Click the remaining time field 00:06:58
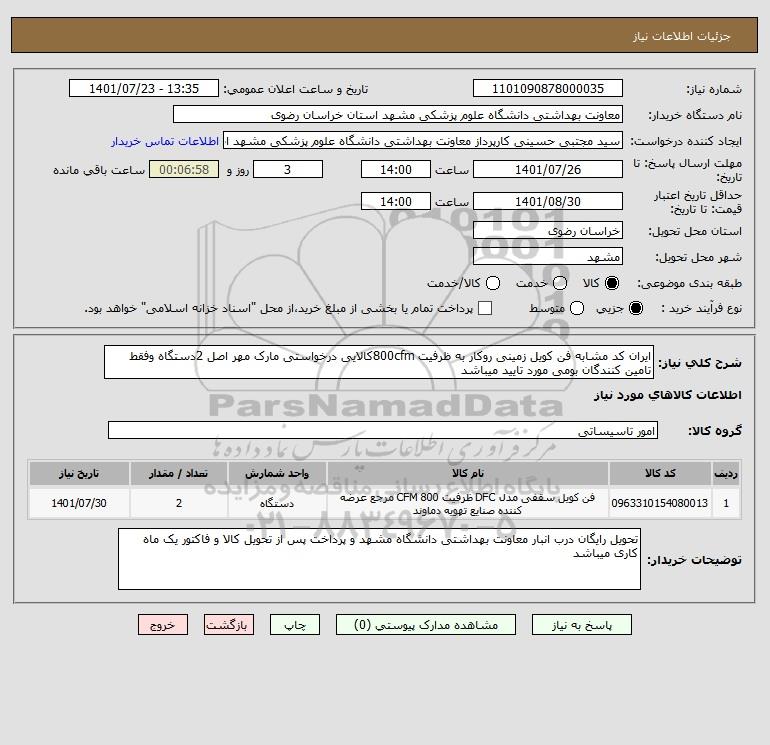This screenshot has width=770, height=745. (184, 169)
